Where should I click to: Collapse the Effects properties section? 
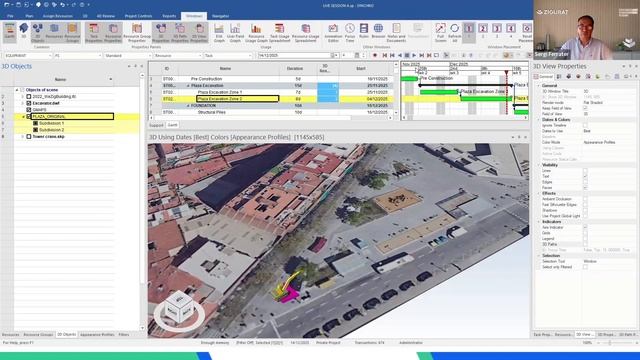[x=539, y=193]
